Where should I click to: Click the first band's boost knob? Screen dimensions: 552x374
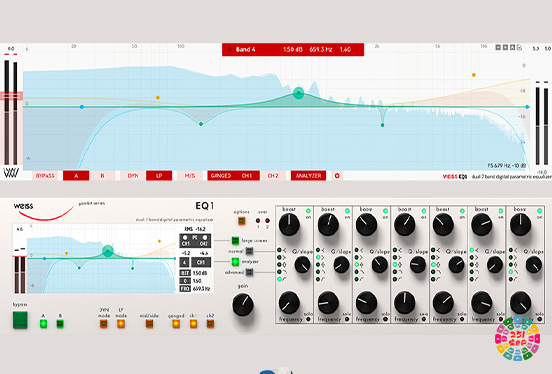pyautogui.click(x=289, y=225)
